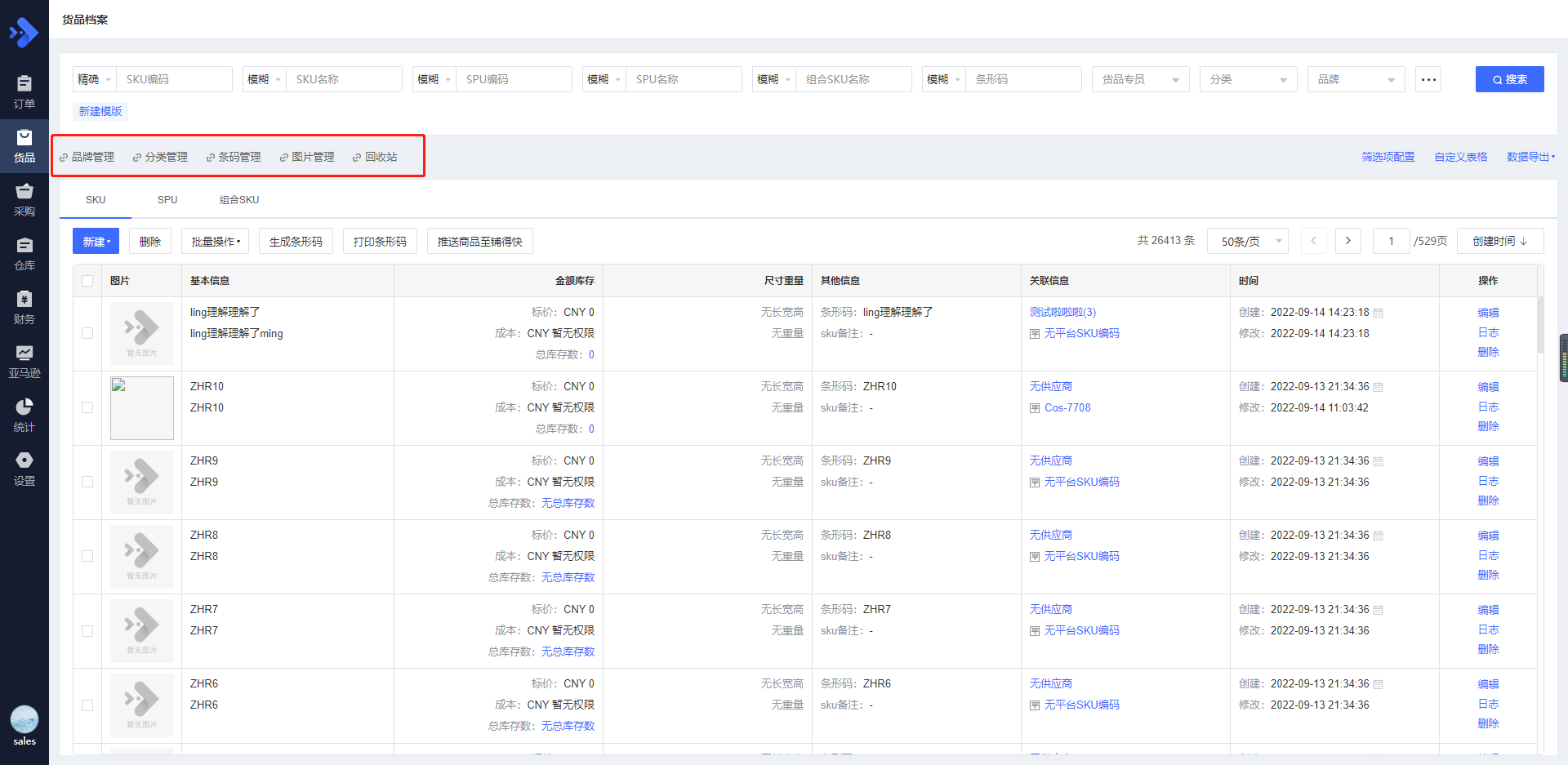The width and height of the screenshot is (1568, 765).
Task: Click the ZHR10 product image thumbnail
Action: click(142, 408)
